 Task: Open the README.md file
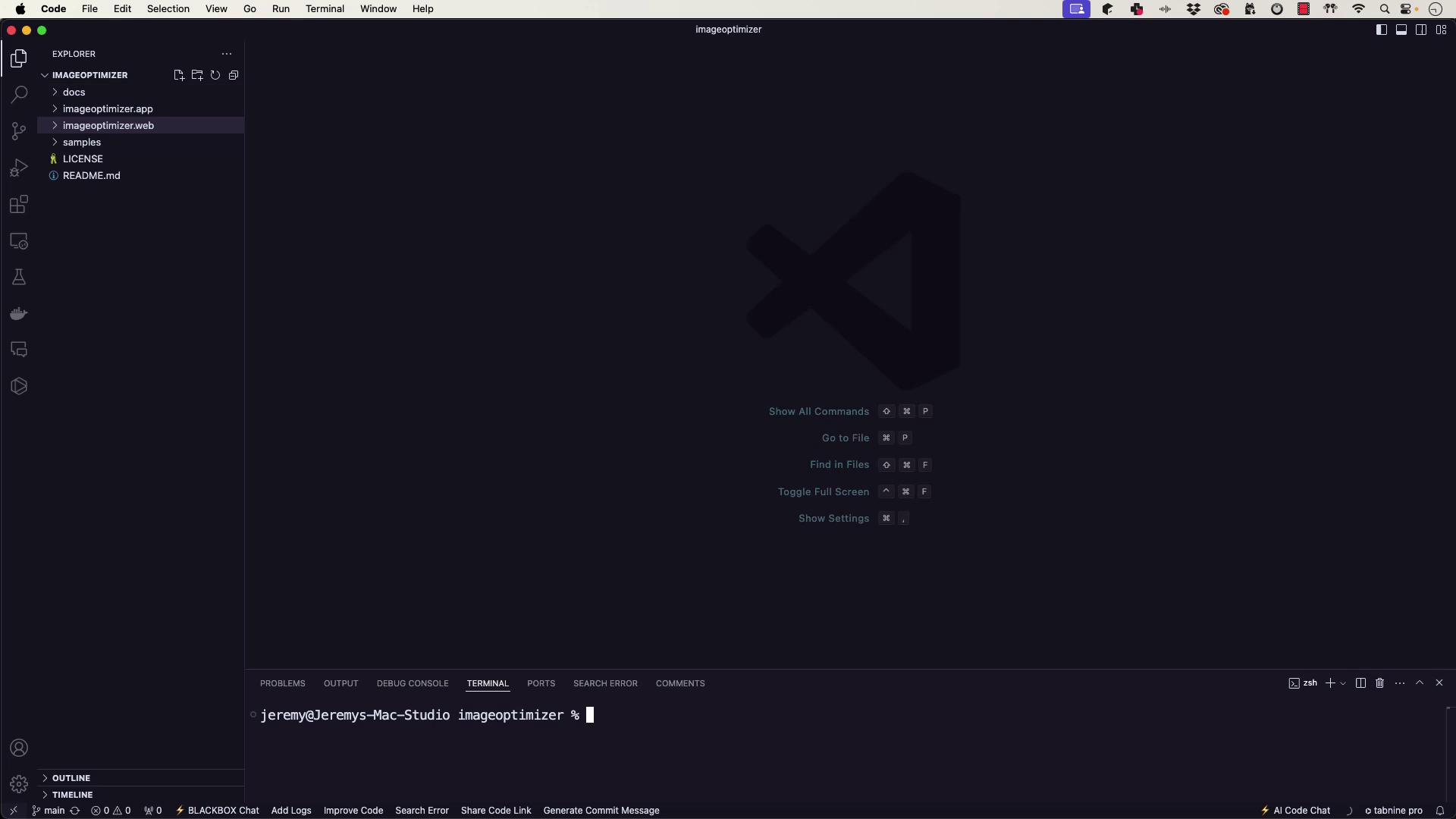(x=141, y=176)
